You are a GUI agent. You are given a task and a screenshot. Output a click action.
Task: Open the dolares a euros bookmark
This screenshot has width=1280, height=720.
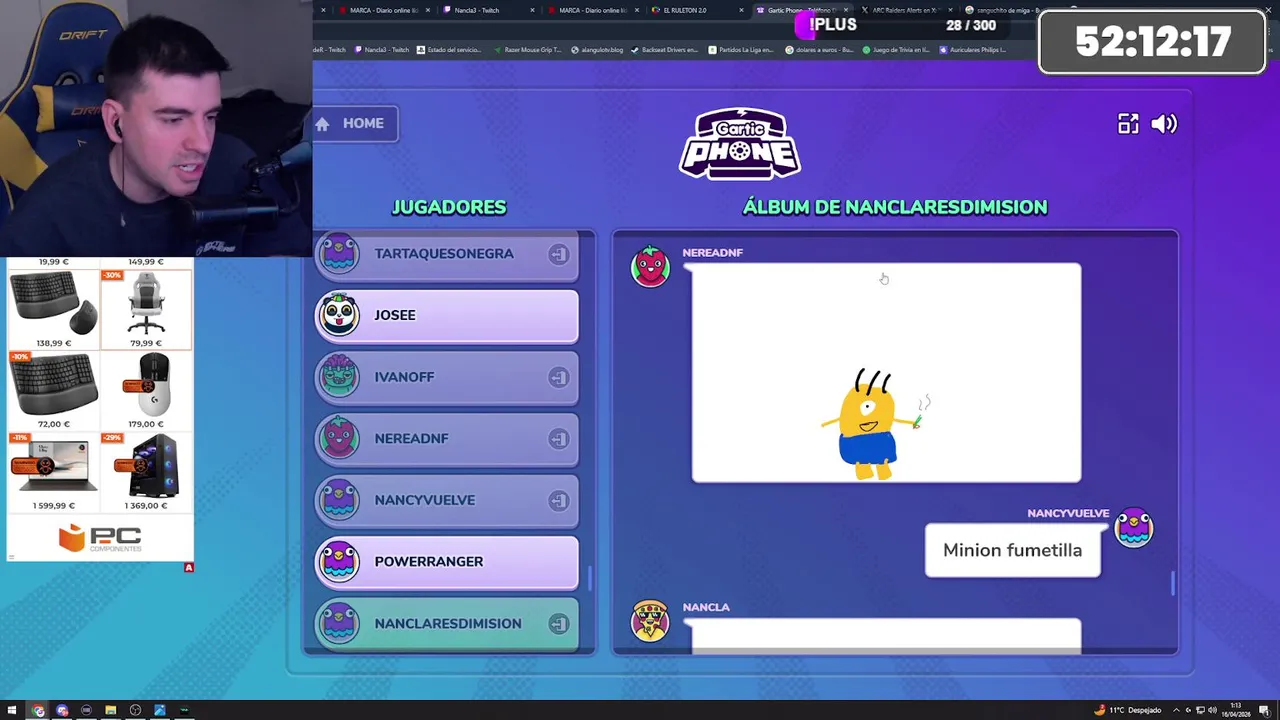pyautogui.click(x=820, y=49)
